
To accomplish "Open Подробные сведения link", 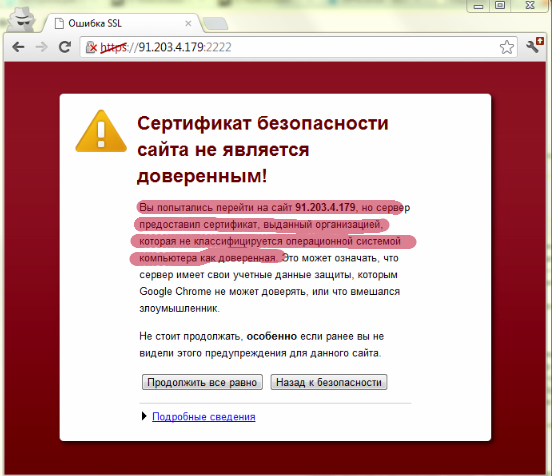I will pos(204,416).
